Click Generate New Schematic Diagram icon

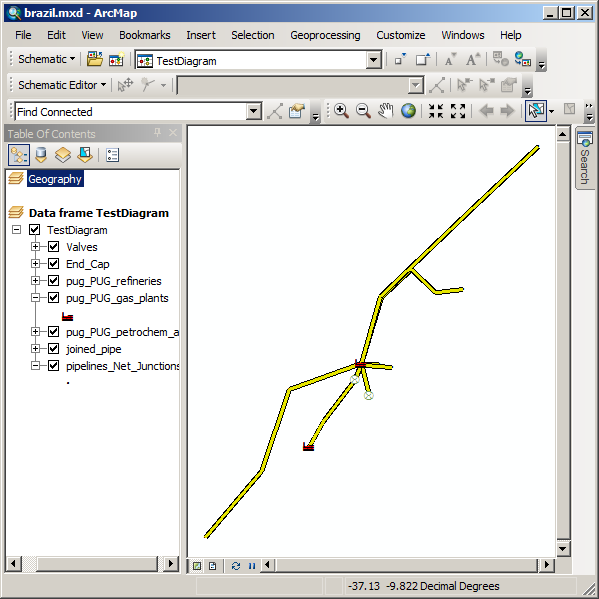click(x=117, y=60)
